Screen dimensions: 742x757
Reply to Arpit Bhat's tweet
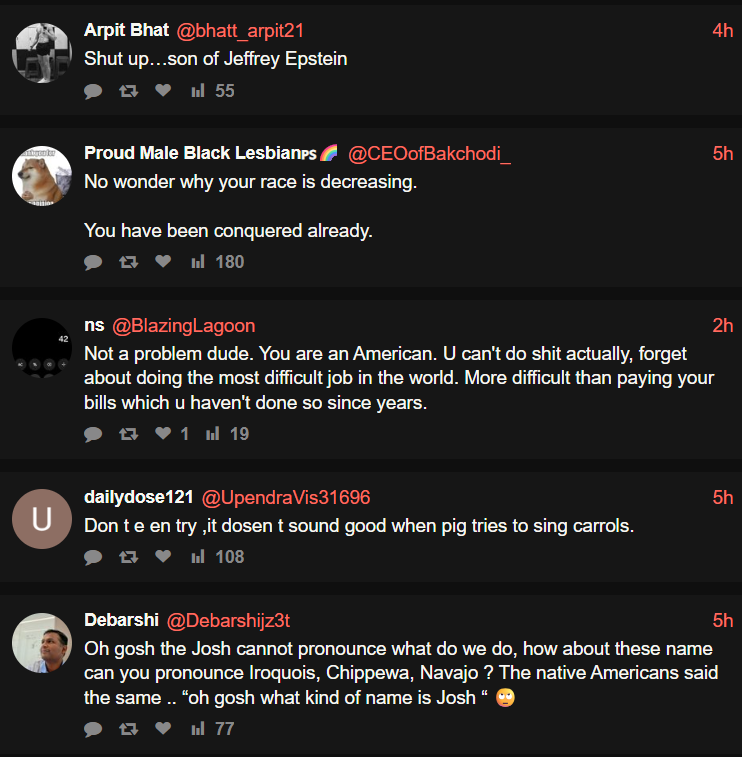tap(93, 91)
